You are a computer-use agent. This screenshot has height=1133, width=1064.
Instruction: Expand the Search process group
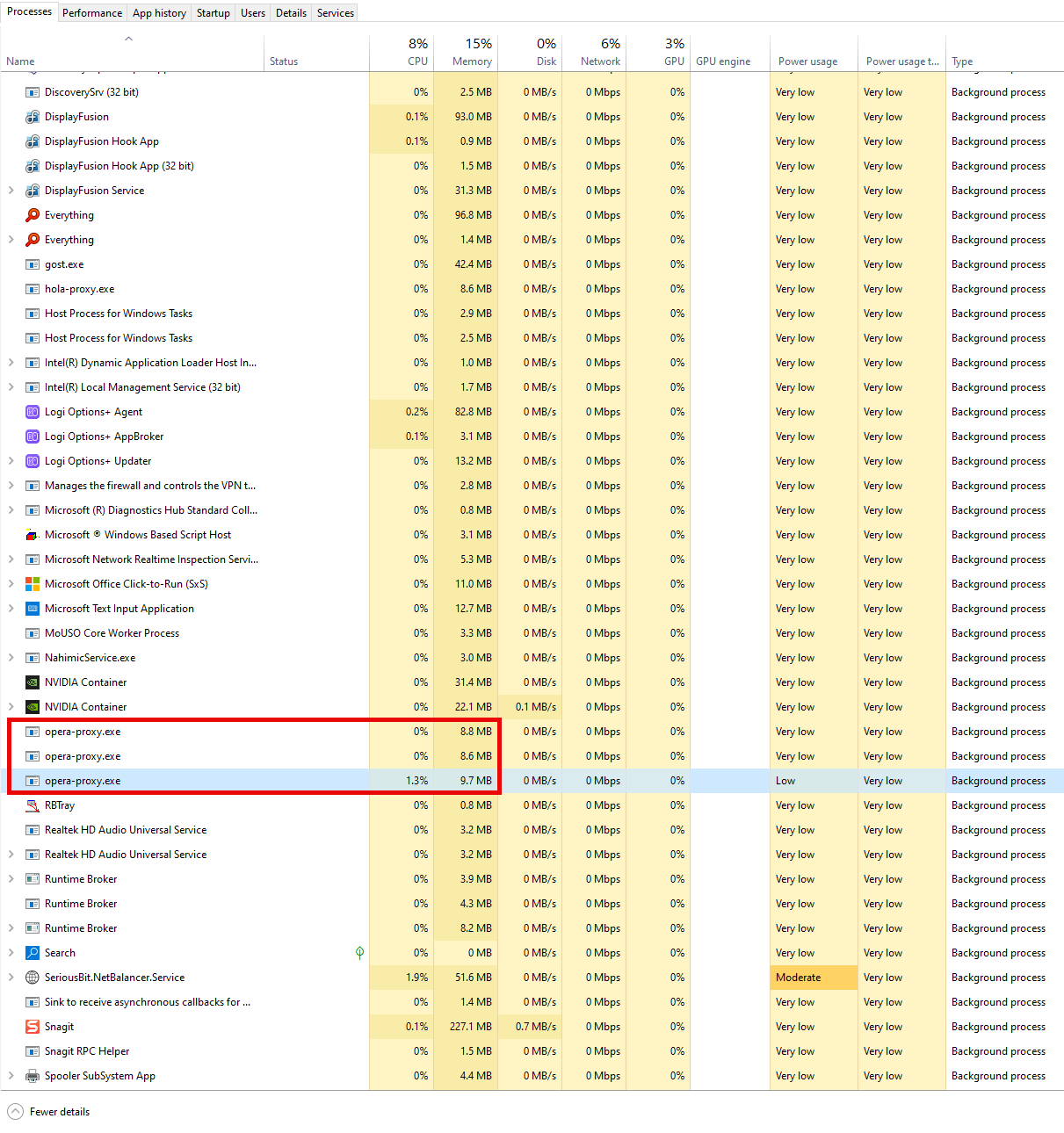[x=11, y=953]
